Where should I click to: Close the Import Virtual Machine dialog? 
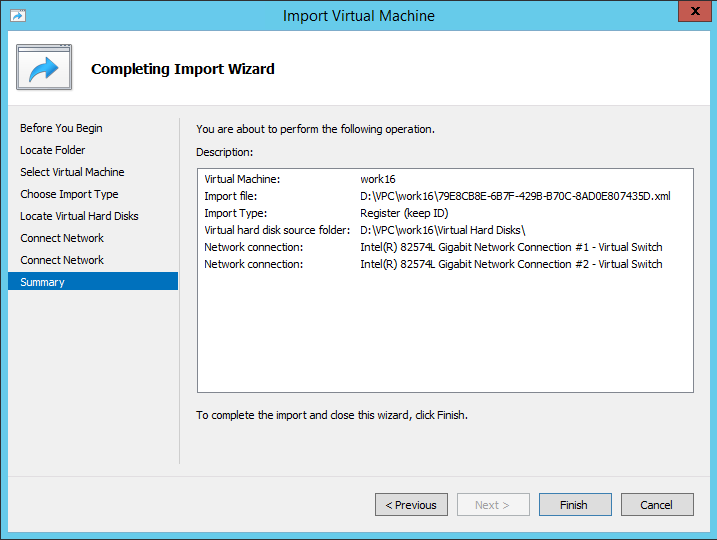pyautogui.click(x=691, y=12)
